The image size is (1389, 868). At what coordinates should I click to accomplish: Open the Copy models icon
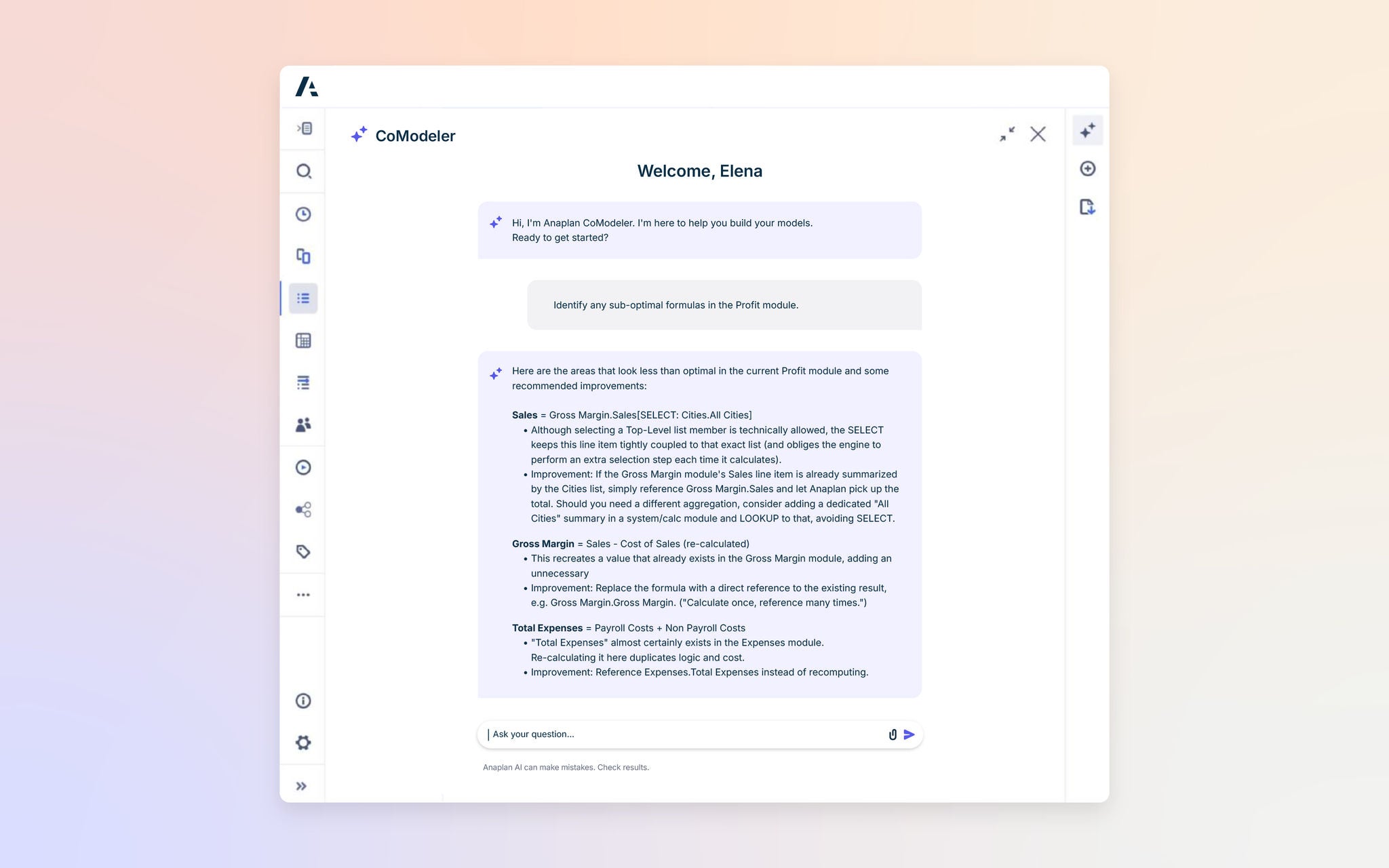tap(303, 256)
